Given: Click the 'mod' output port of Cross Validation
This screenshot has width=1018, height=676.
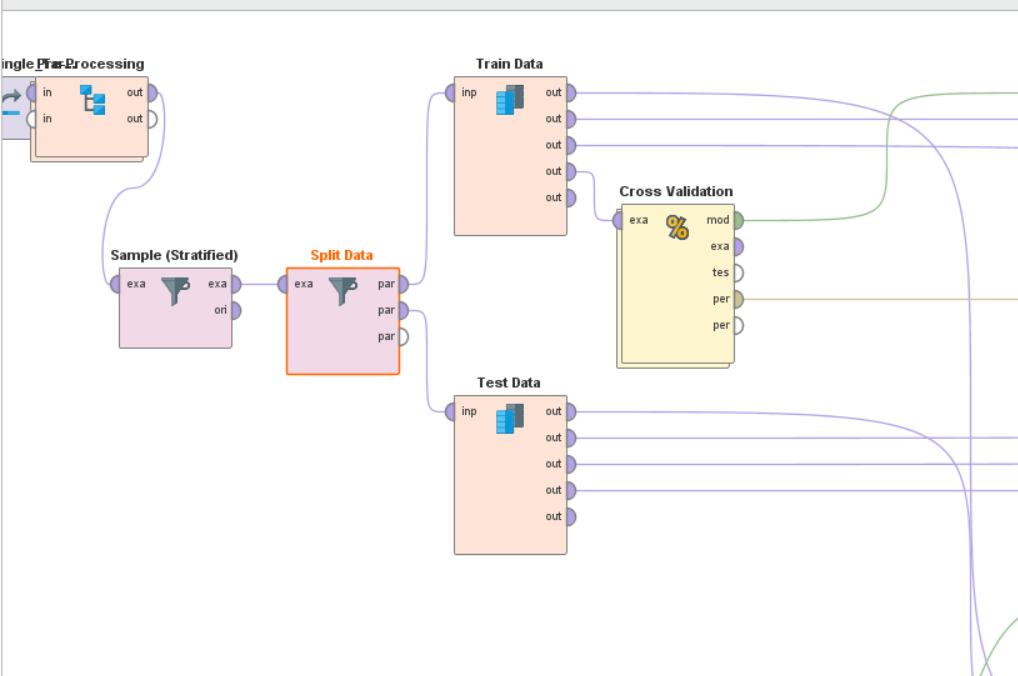Looking at the screenshot, I should point(738,220).
